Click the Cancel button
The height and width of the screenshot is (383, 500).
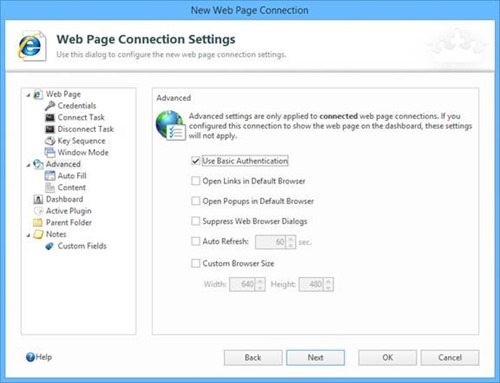(x=450, y=358)
